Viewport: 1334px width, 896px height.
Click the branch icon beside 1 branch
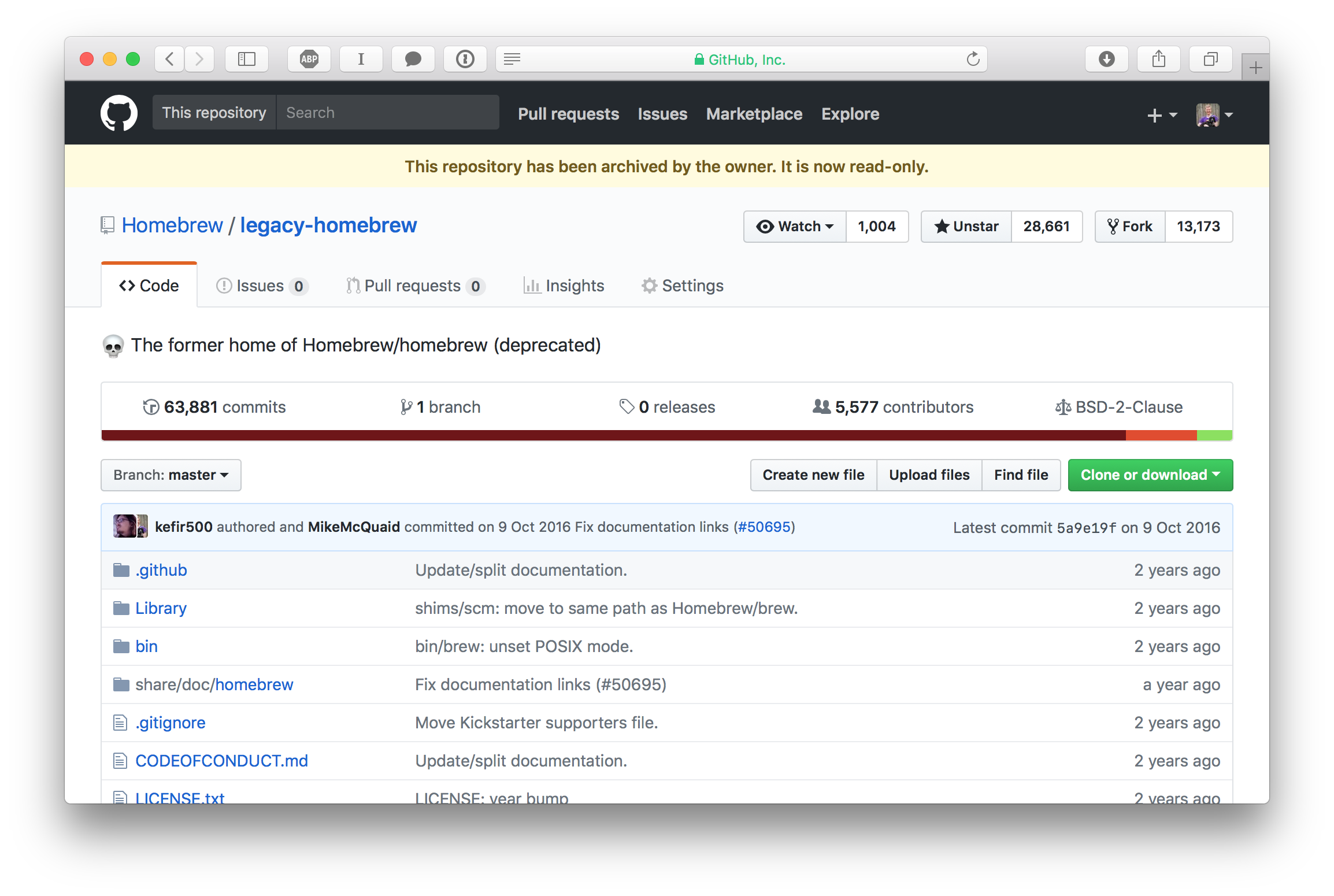click(406, 407)
